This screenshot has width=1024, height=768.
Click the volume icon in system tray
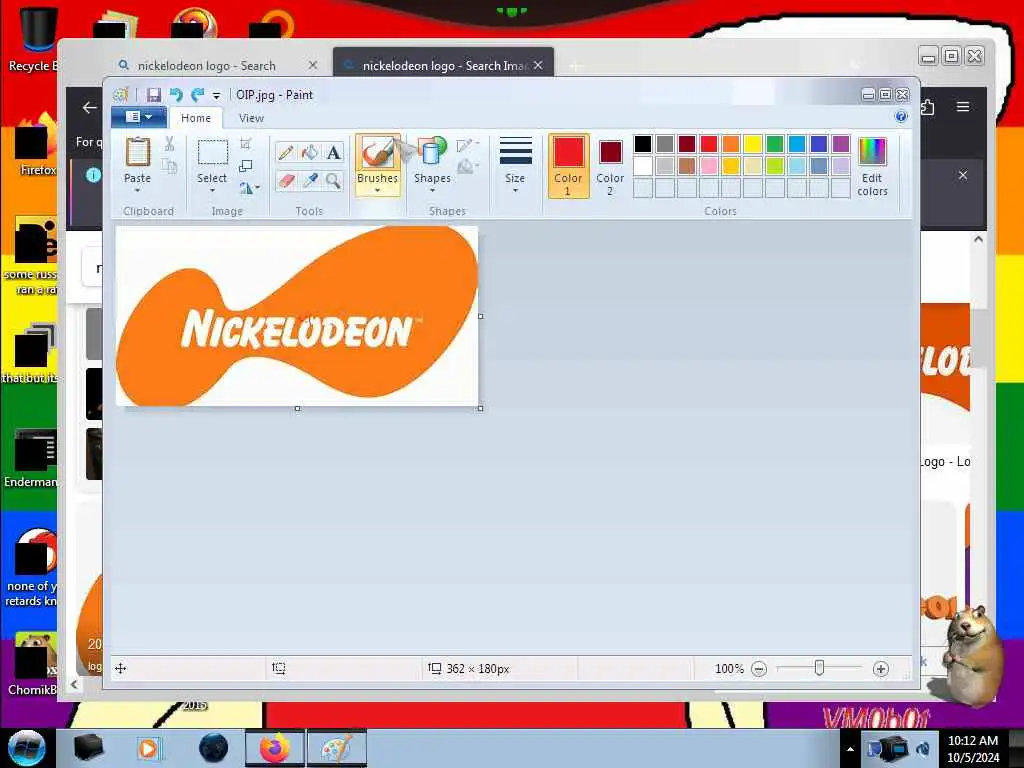923,748
